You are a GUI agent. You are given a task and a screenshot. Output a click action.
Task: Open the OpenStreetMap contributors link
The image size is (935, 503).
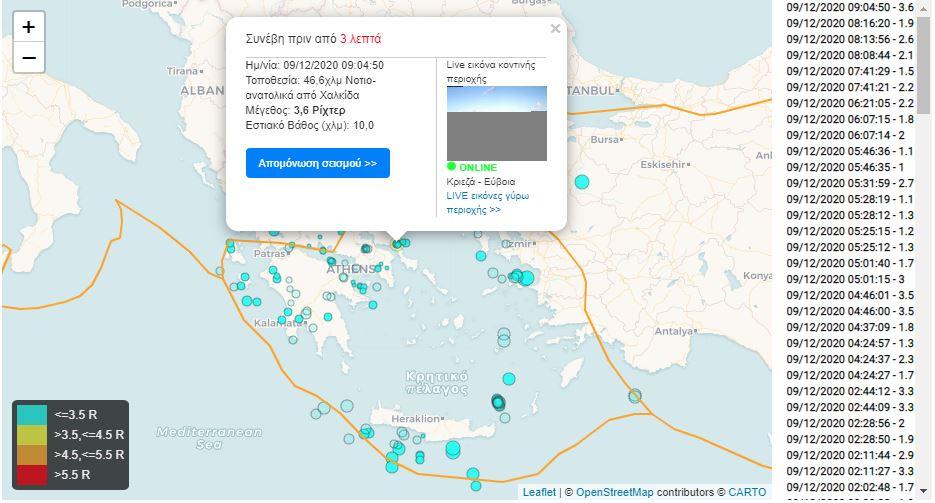[614, 492]
